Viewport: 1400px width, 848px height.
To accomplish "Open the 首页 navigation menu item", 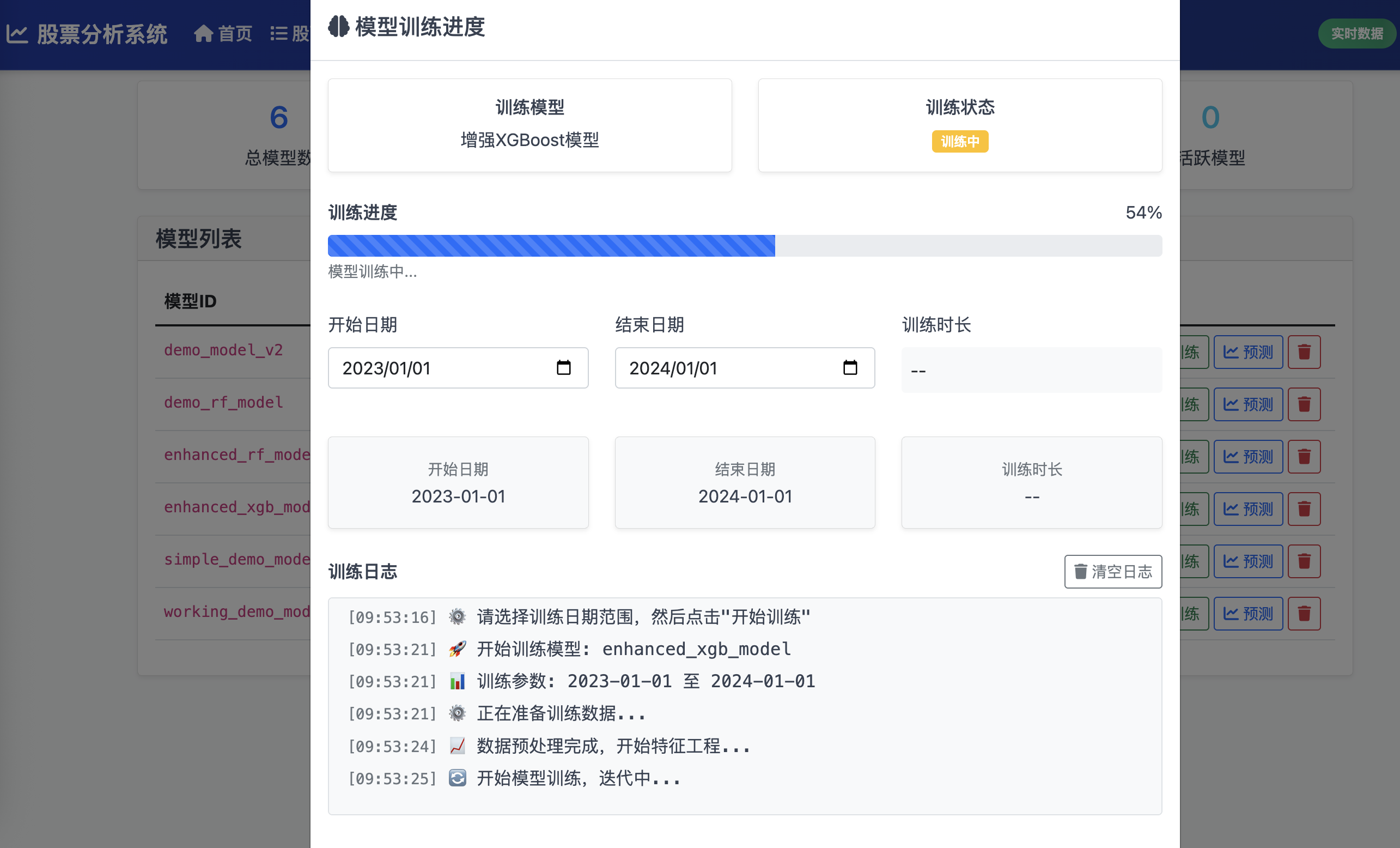I will (235, 34).
